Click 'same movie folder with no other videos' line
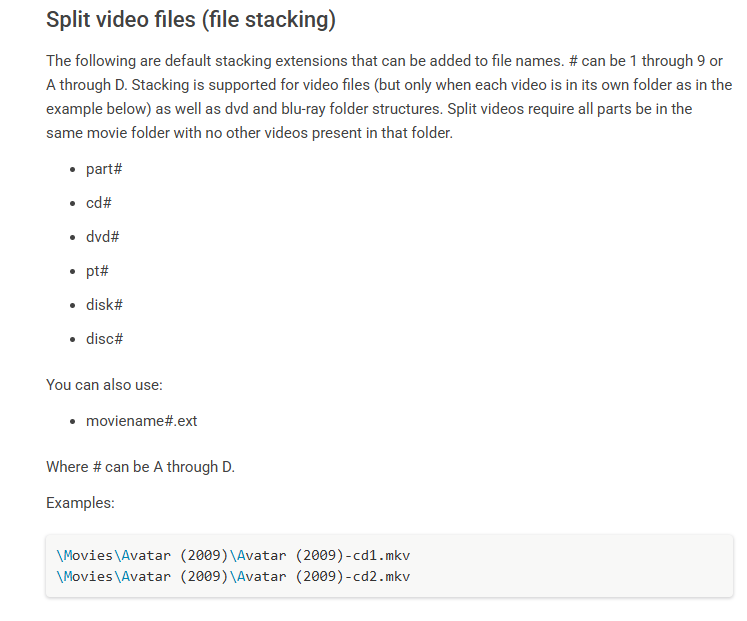 (249, 133)
